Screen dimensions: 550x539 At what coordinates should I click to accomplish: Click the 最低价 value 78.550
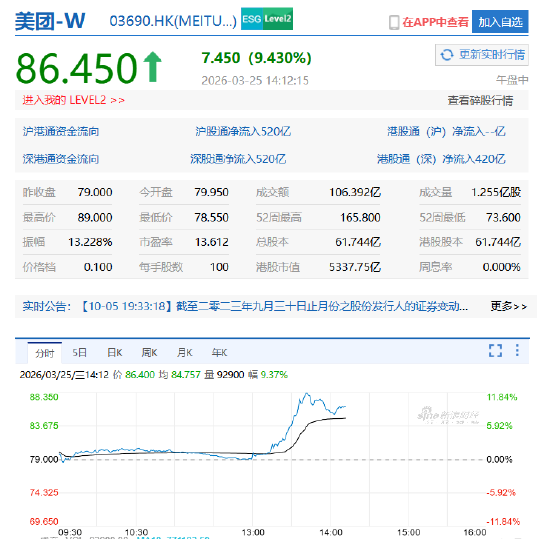coord(212,217)
